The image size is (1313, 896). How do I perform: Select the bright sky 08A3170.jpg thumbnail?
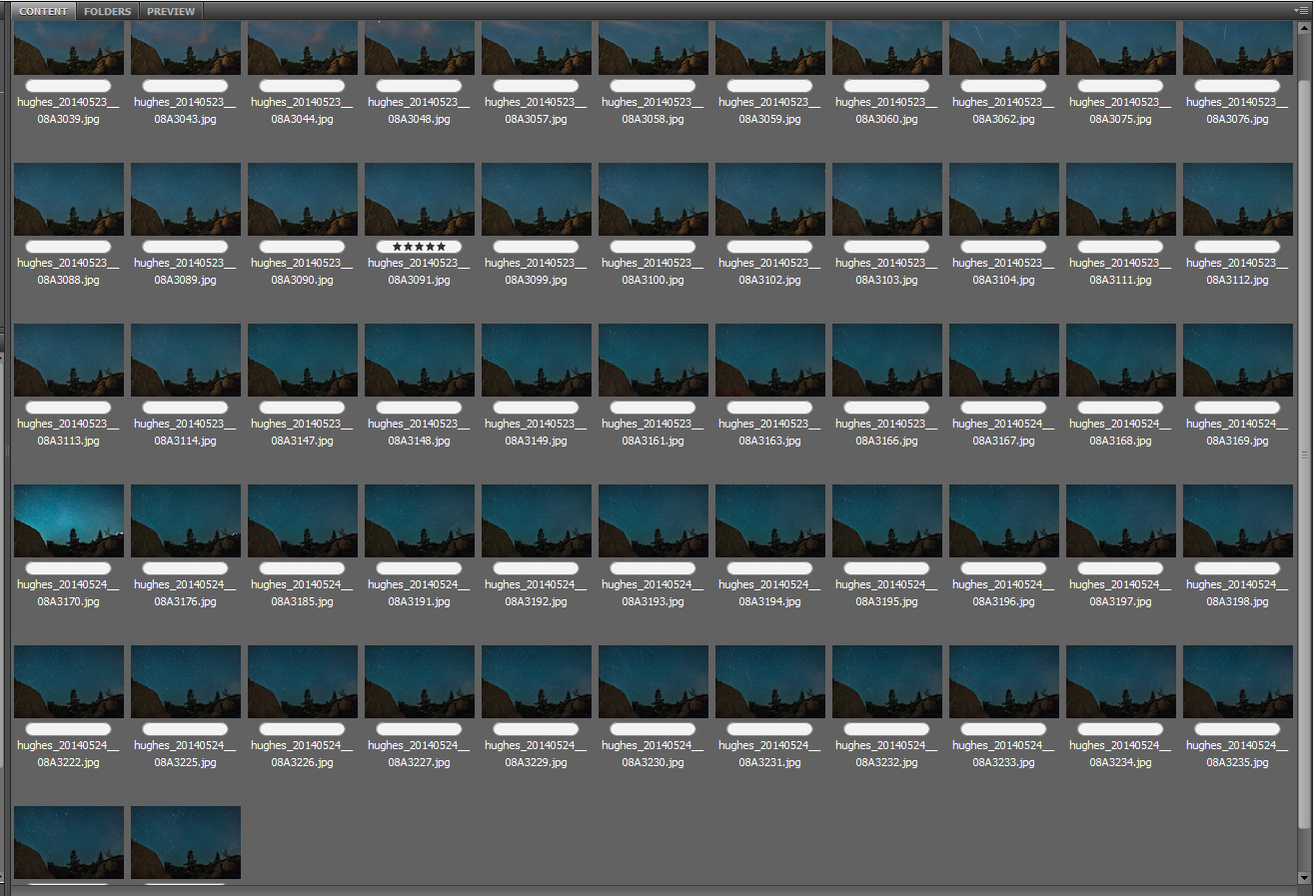click(69, 521)
